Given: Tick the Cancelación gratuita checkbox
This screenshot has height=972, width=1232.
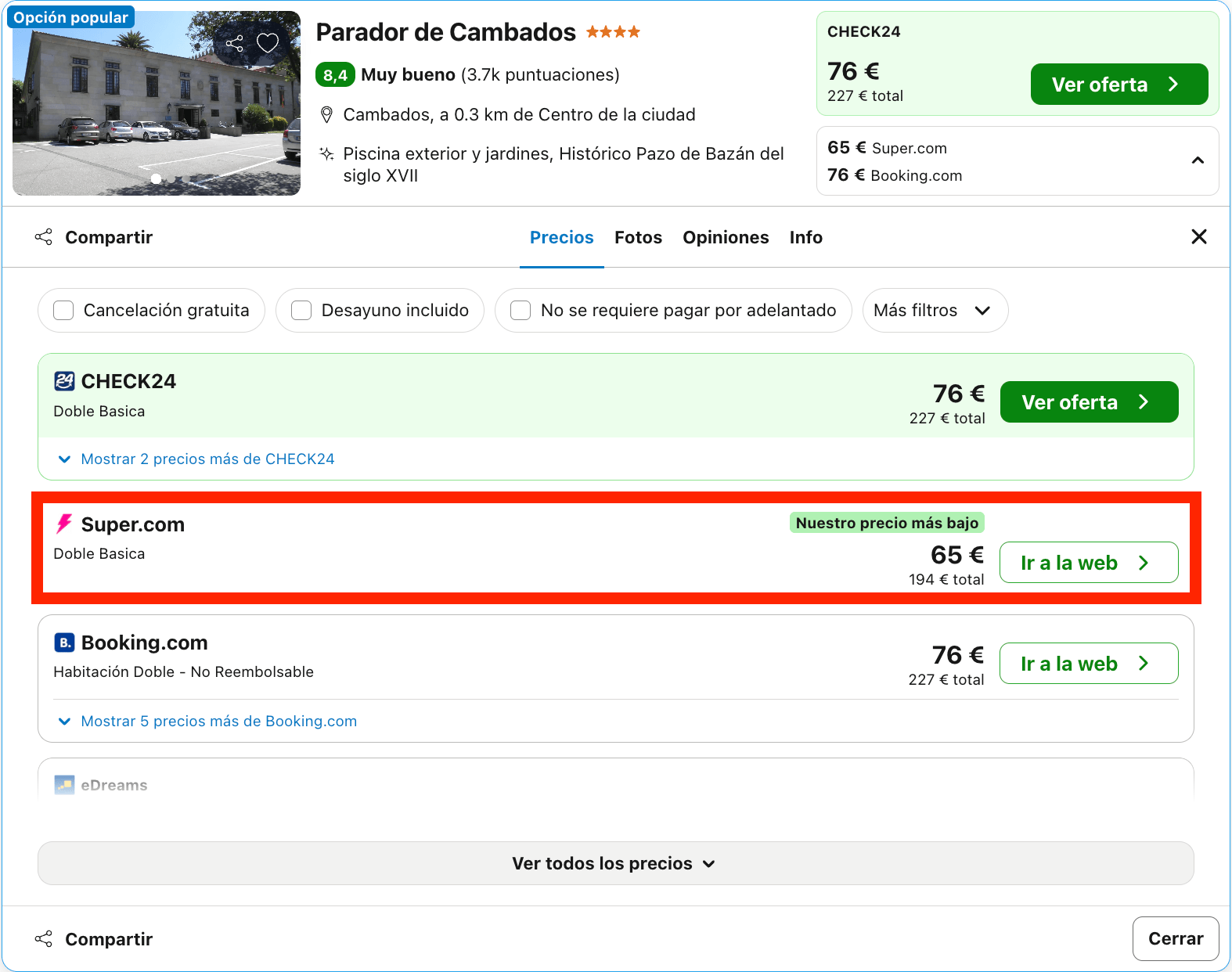Looking at the screenshot, I should coord(63,311).
